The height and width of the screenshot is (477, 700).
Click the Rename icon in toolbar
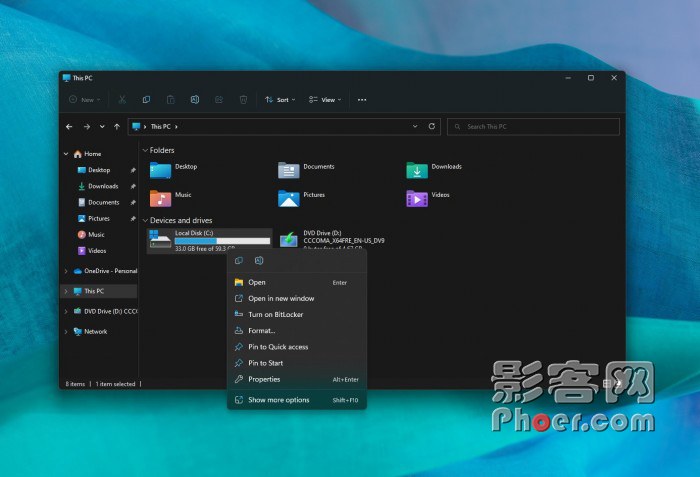(195, 100)
